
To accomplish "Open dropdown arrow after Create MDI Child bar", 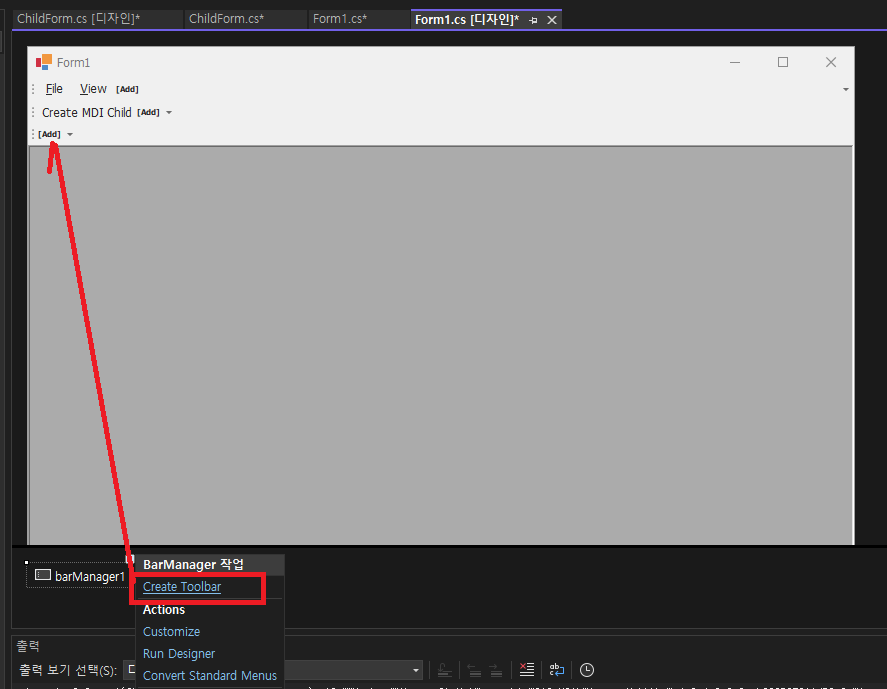I will [169, 113].
